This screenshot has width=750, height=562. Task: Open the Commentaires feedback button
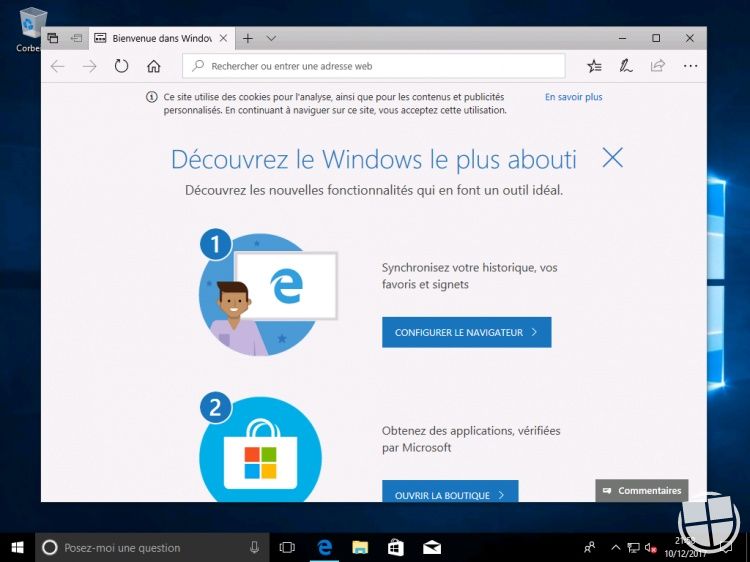tap(642, 491)
